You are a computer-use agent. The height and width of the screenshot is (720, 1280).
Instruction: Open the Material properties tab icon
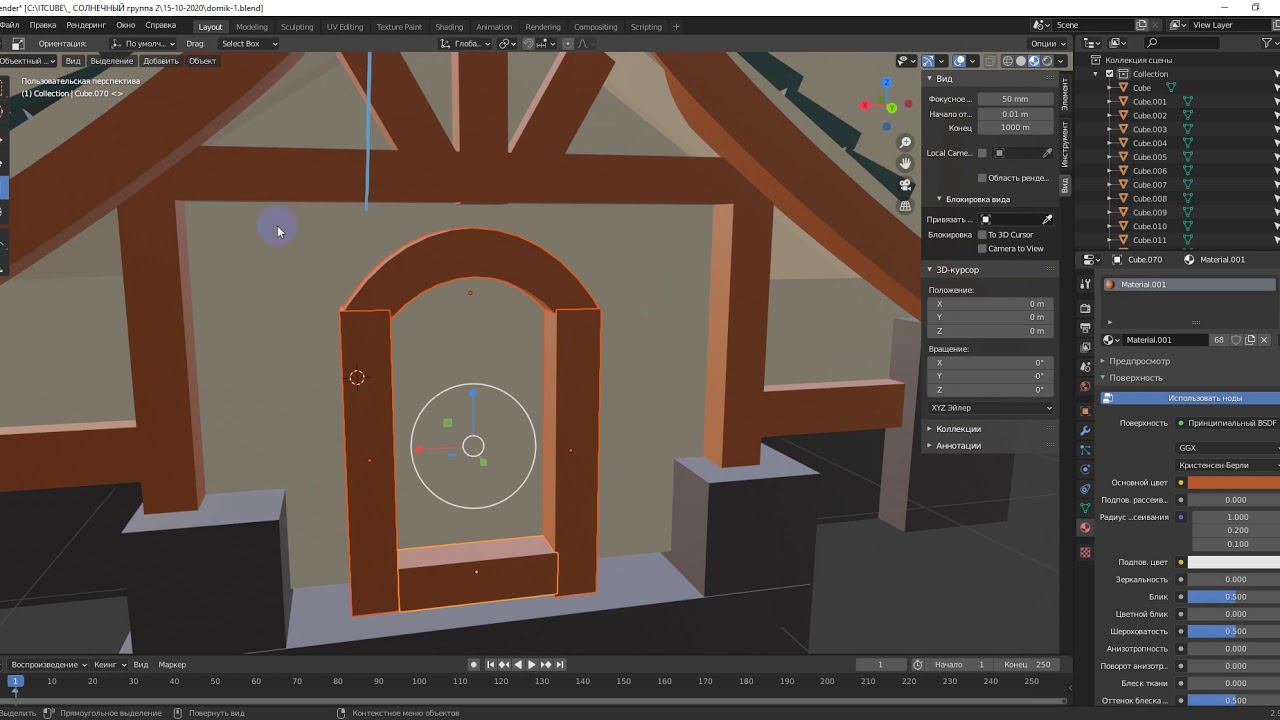pyautogui.click(x=1085, y=528)
